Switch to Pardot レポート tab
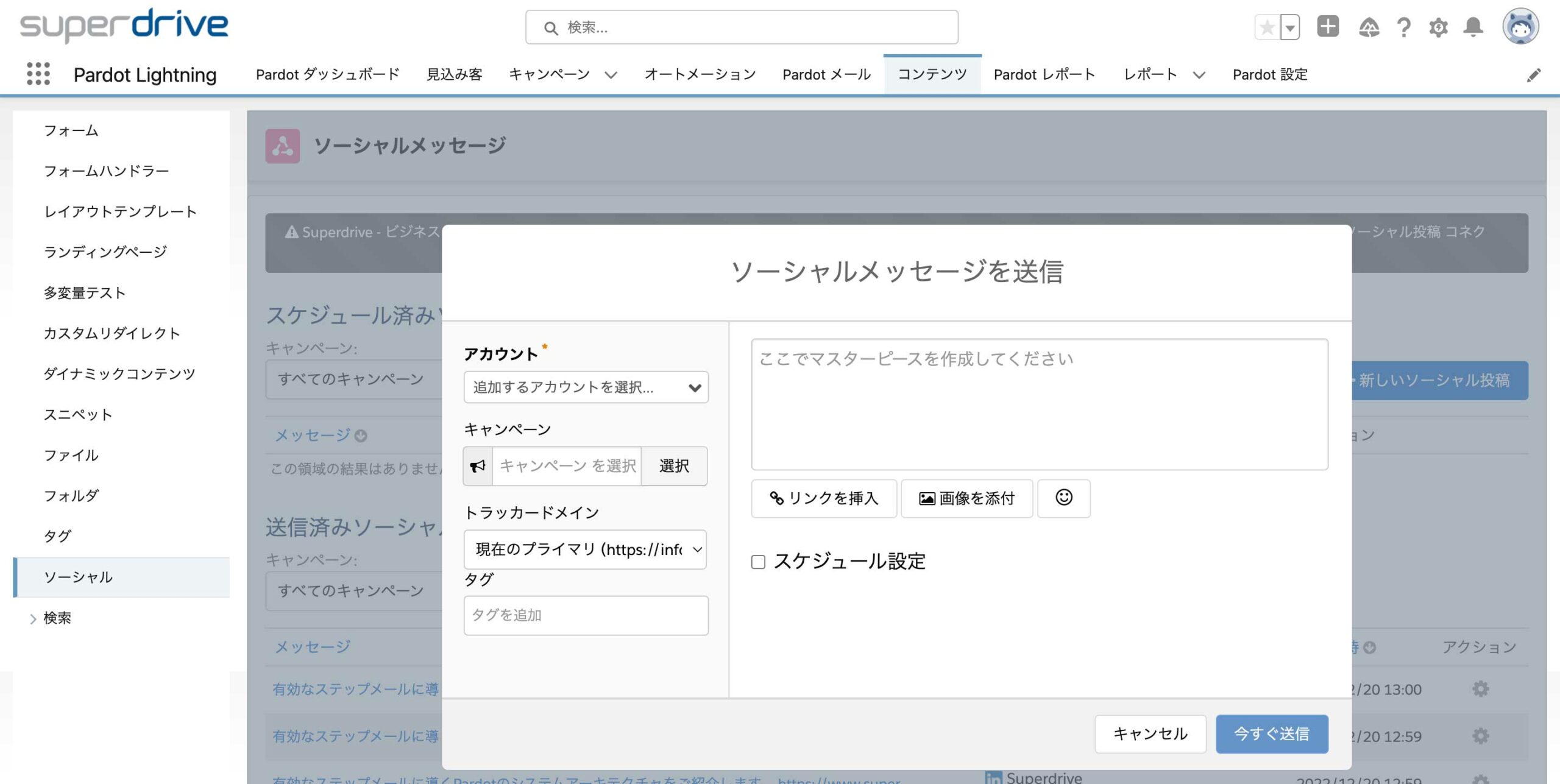The width and height of the screenshot is (1560, 784). (1044, 74)
